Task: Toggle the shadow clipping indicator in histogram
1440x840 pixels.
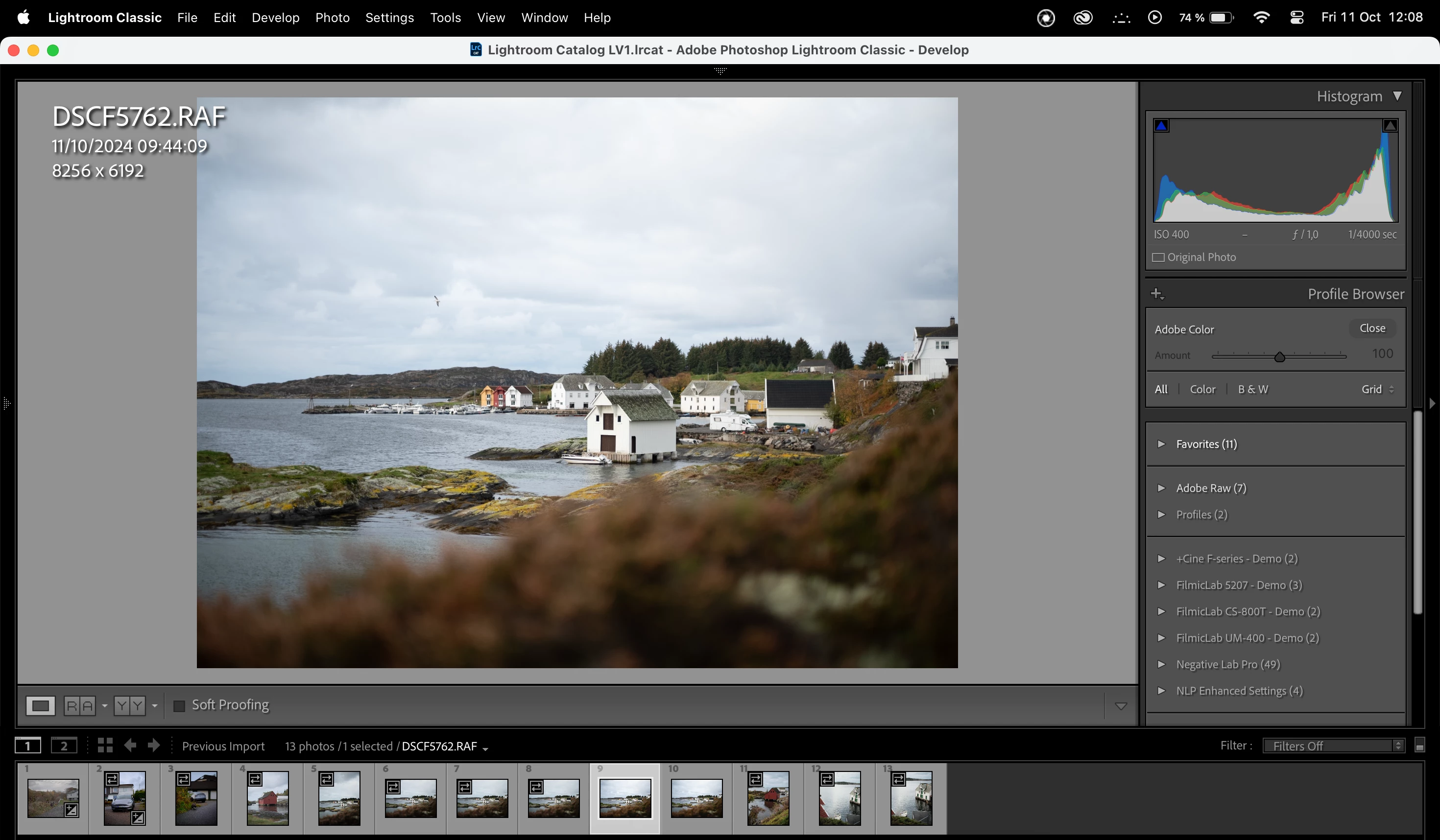Action: (1161, 126)
